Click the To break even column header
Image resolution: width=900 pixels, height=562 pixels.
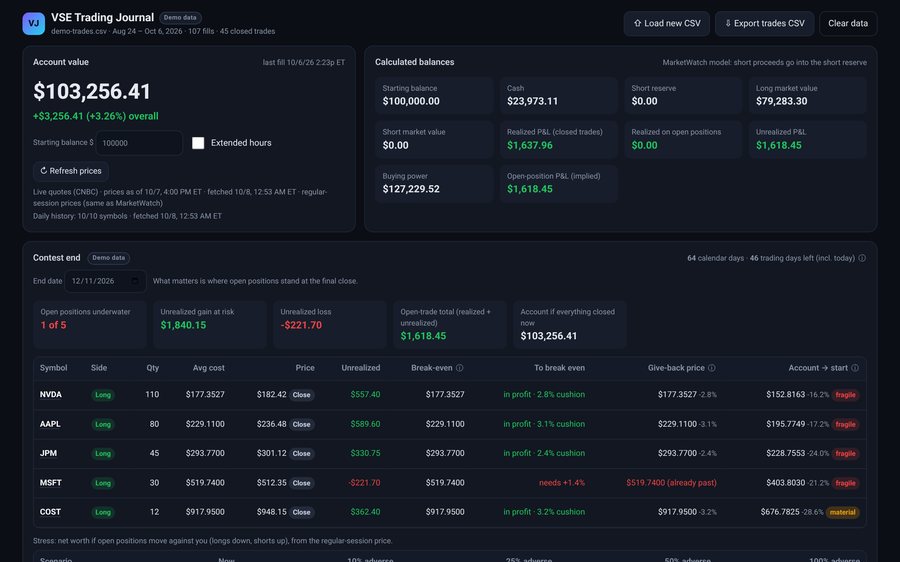tap(559, 367)
